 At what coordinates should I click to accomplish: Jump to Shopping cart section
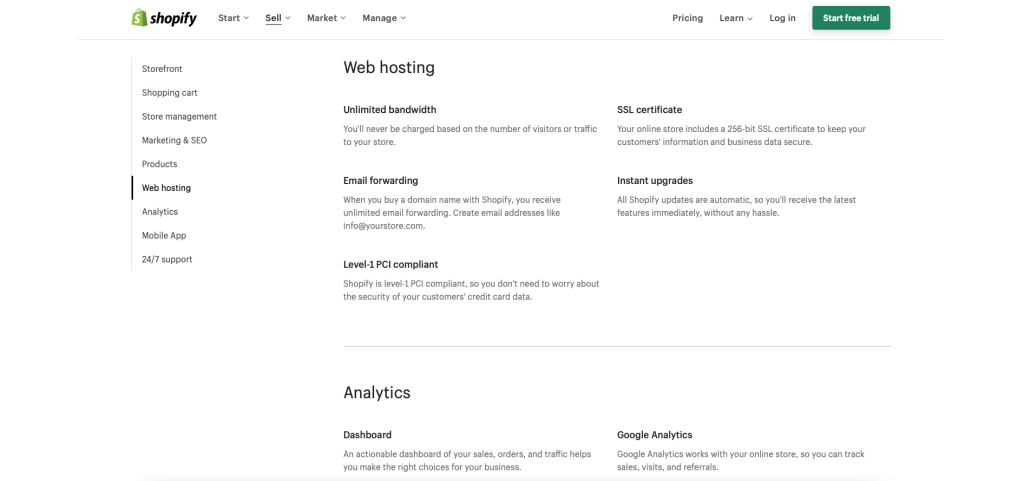[169, 93]
